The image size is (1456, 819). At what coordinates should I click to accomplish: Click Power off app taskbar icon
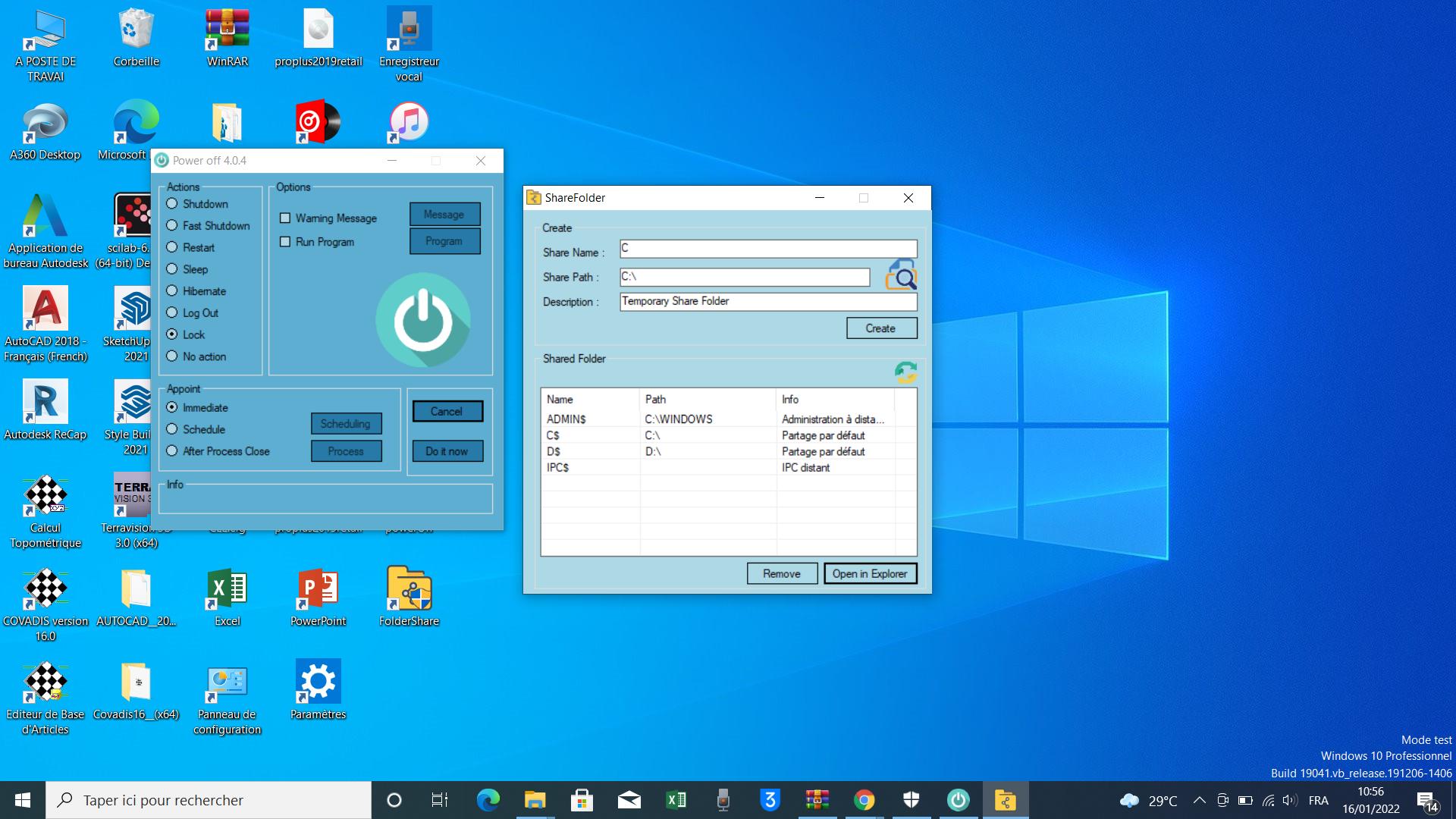click(958, 800)
